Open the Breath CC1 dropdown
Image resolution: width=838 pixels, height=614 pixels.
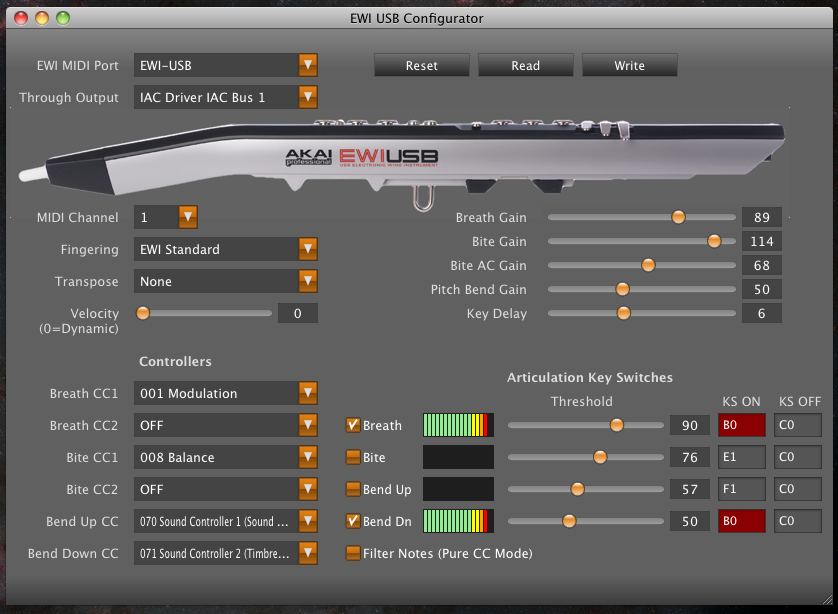(x=226, y=393)
